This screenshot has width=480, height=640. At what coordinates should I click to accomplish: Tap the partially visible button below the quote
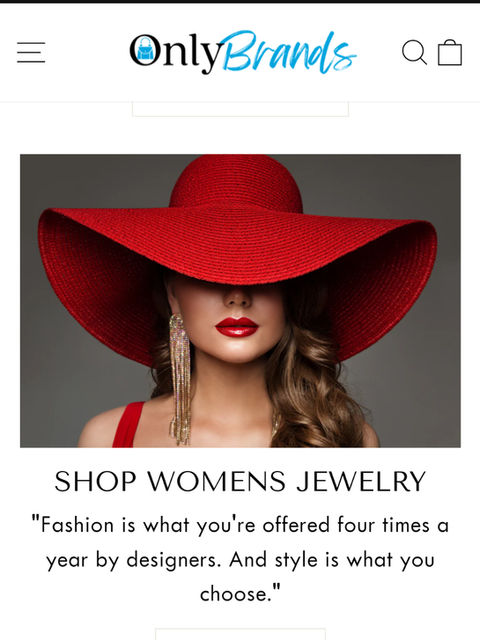240,634
